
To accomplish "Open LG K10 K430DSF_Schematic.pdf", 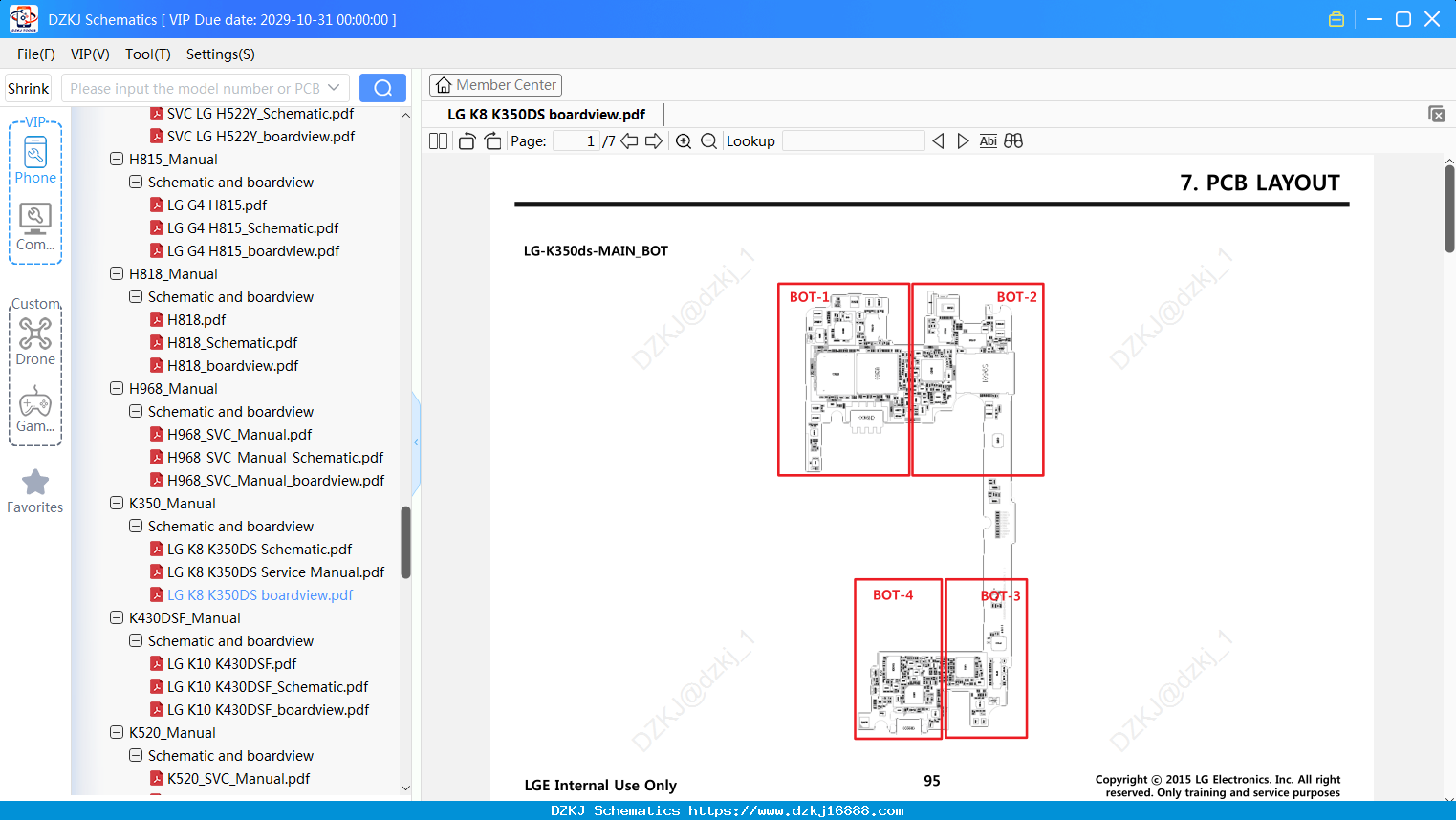I will click(x=268, y=687).
